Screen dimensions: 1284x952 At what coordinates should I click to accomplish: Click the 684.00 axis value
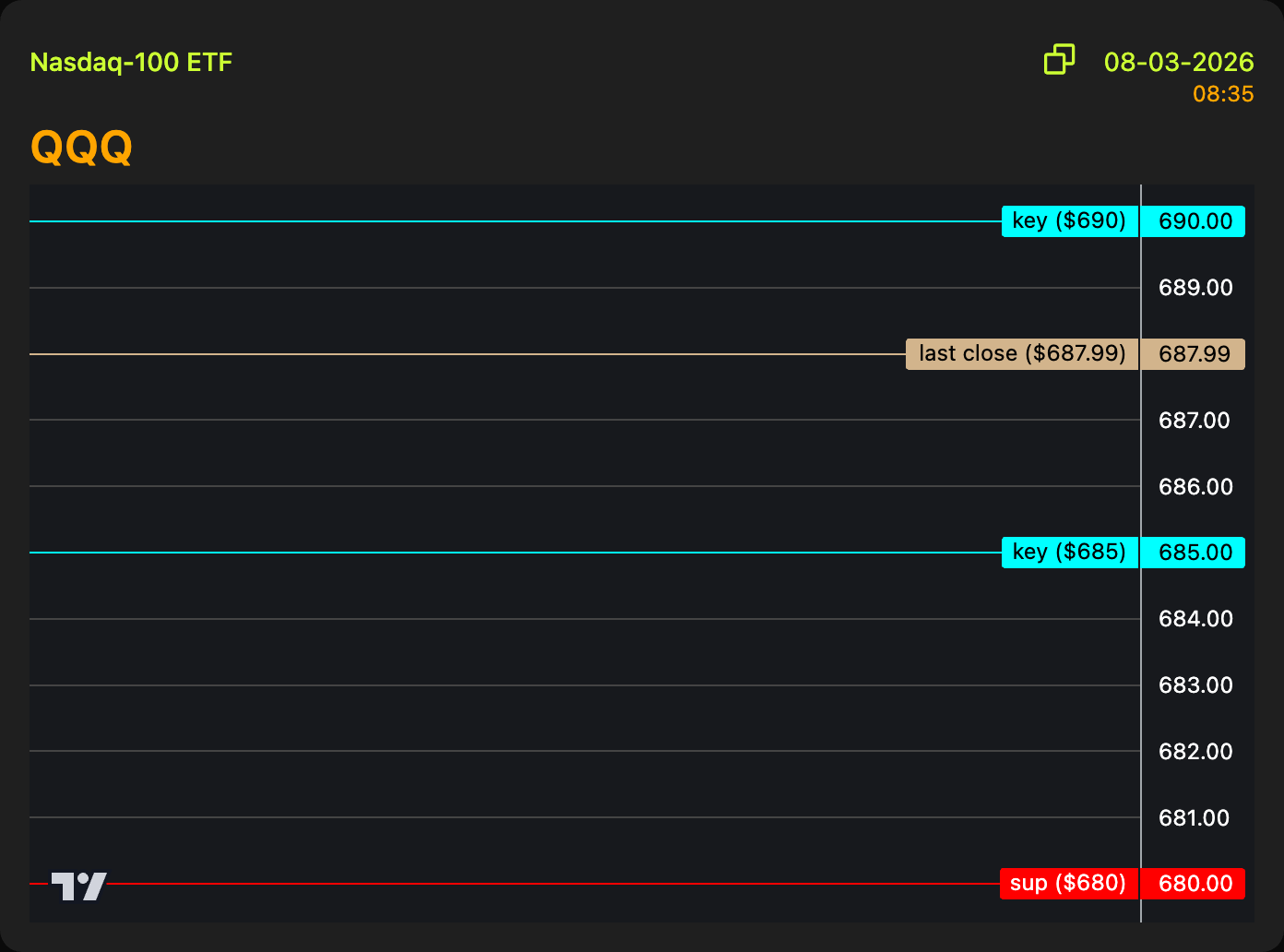click(1195, 619)
